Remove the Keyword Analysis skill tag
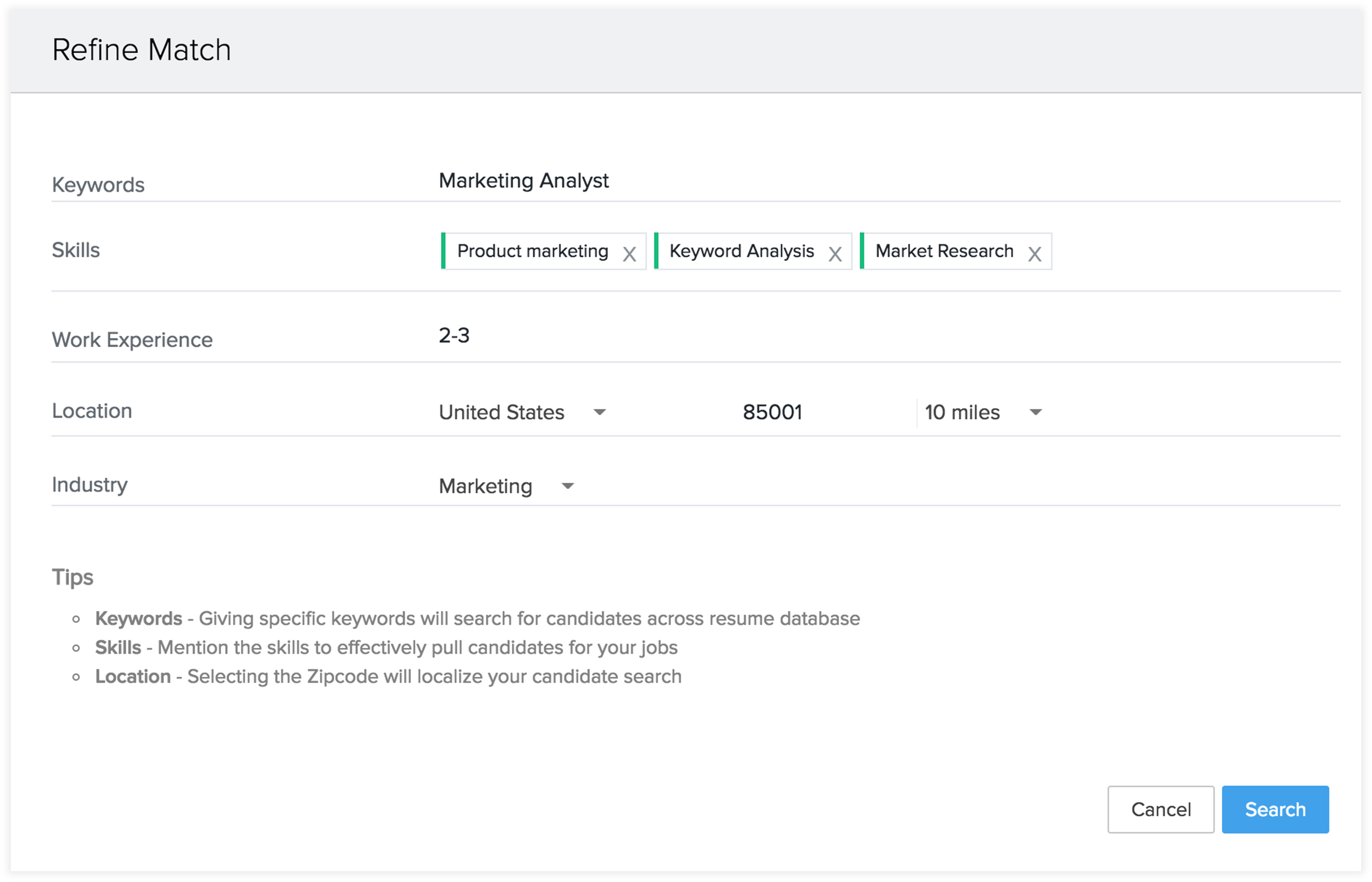 point(835,254)
